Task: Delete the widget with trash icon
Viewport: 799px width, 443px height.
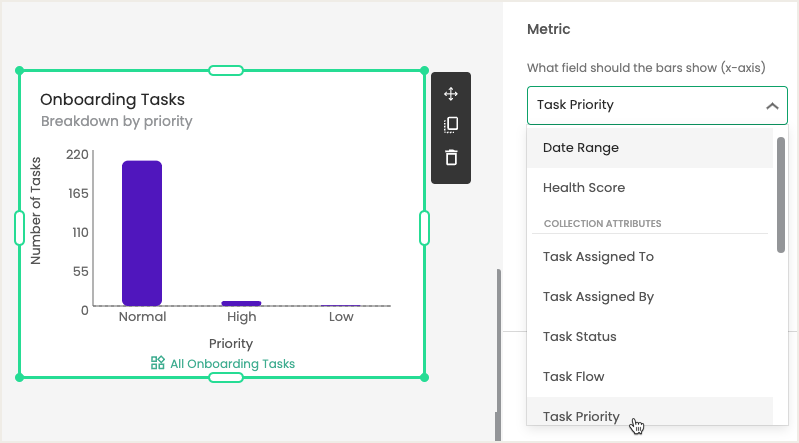Action: 451,157
